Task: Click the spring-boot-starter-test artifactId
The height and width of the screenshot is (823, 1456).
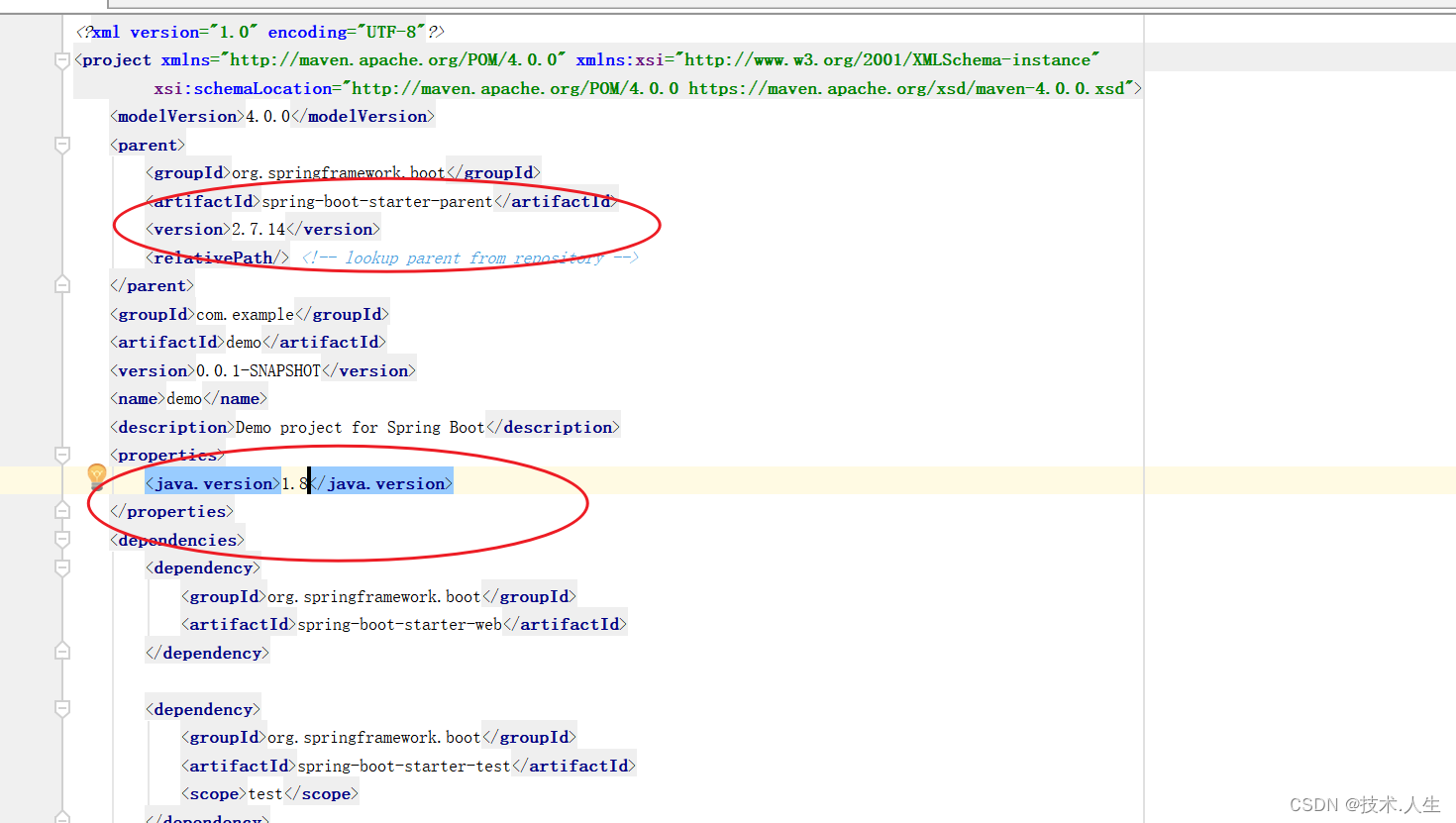Action: click(404, 766)
